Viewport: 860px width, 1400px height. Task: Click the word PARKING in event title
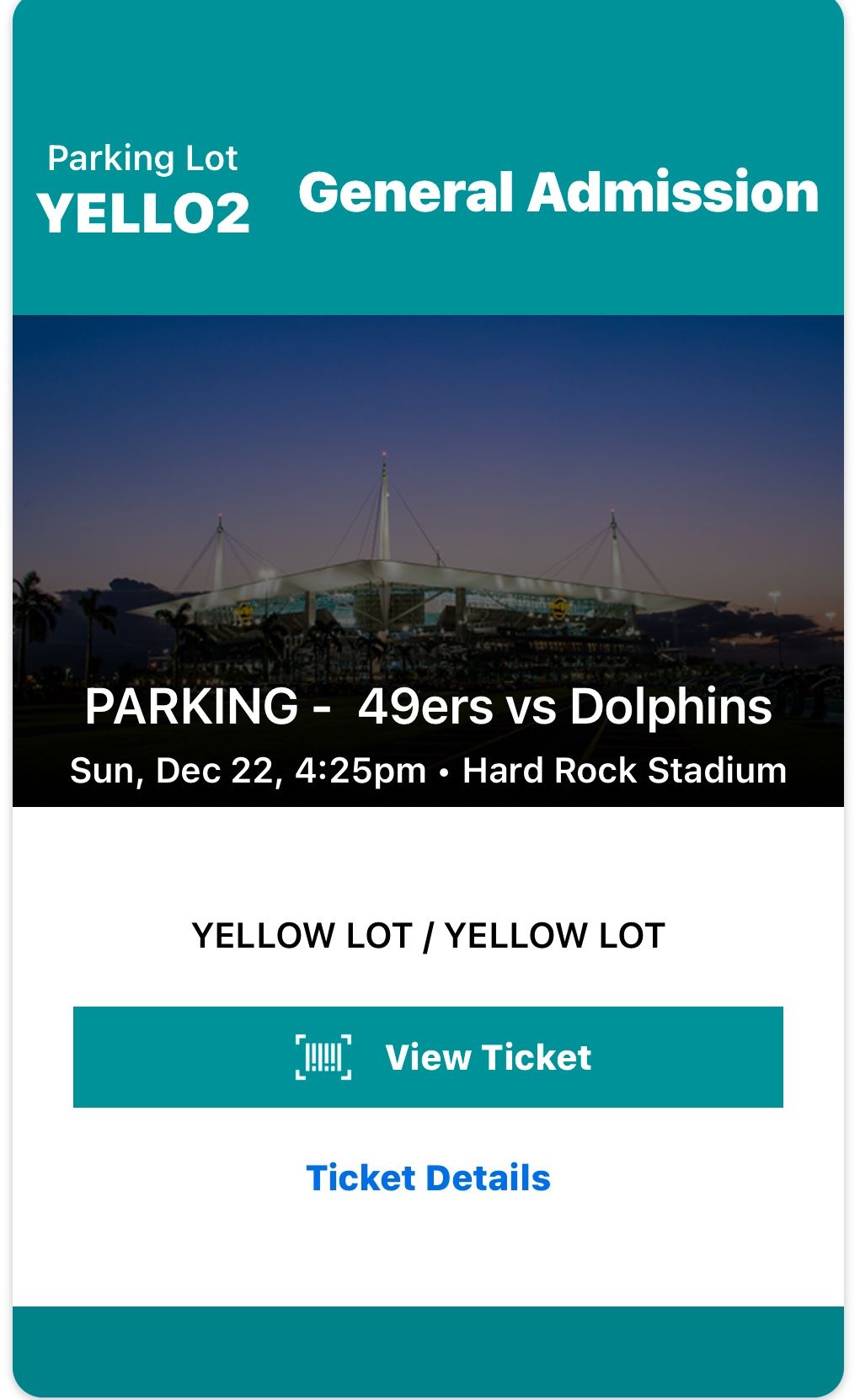[x=192, y=706]
